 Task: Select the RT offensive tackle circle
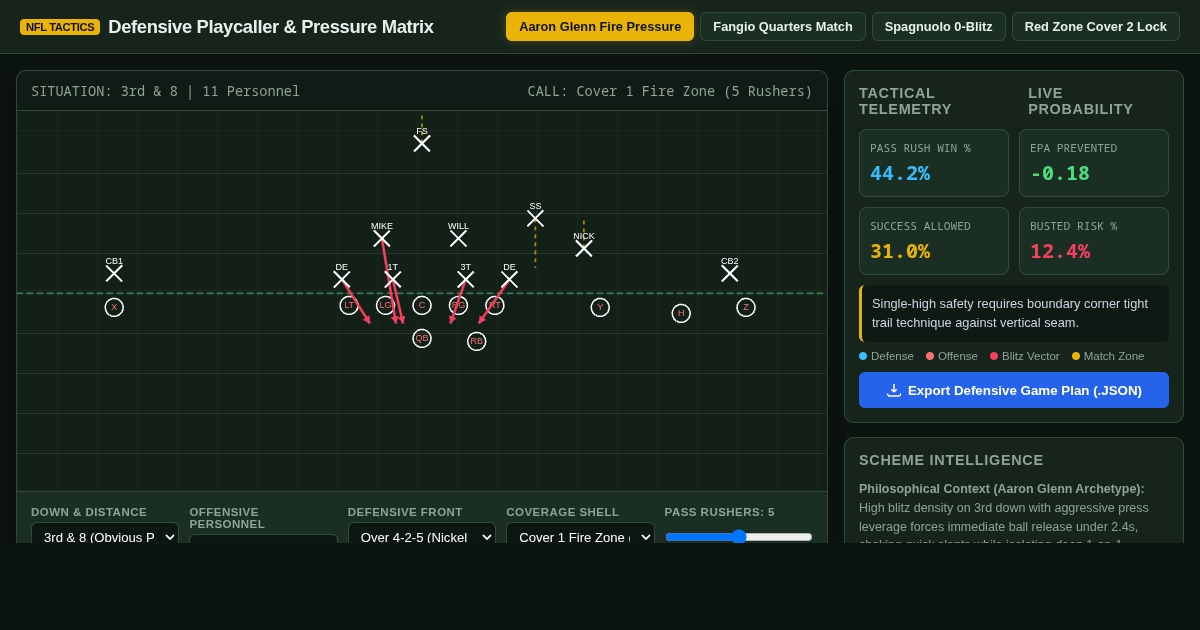[x=495, y=305]
